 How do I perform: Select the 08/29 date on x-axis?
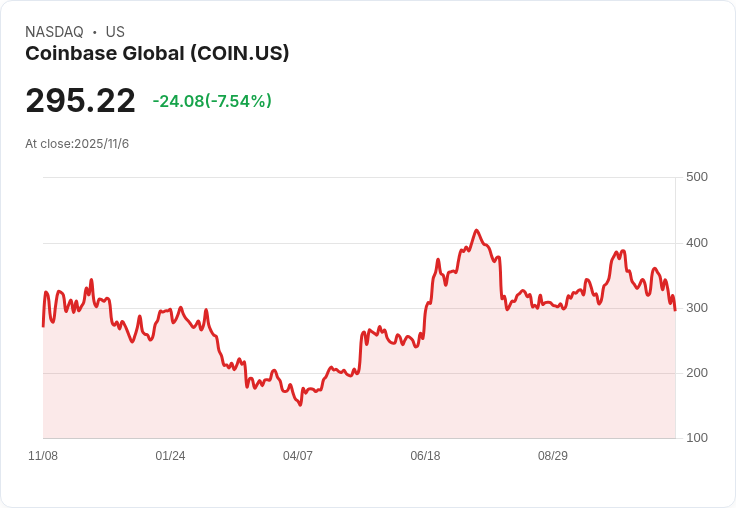pyautogui.click(x=553, y=456)
